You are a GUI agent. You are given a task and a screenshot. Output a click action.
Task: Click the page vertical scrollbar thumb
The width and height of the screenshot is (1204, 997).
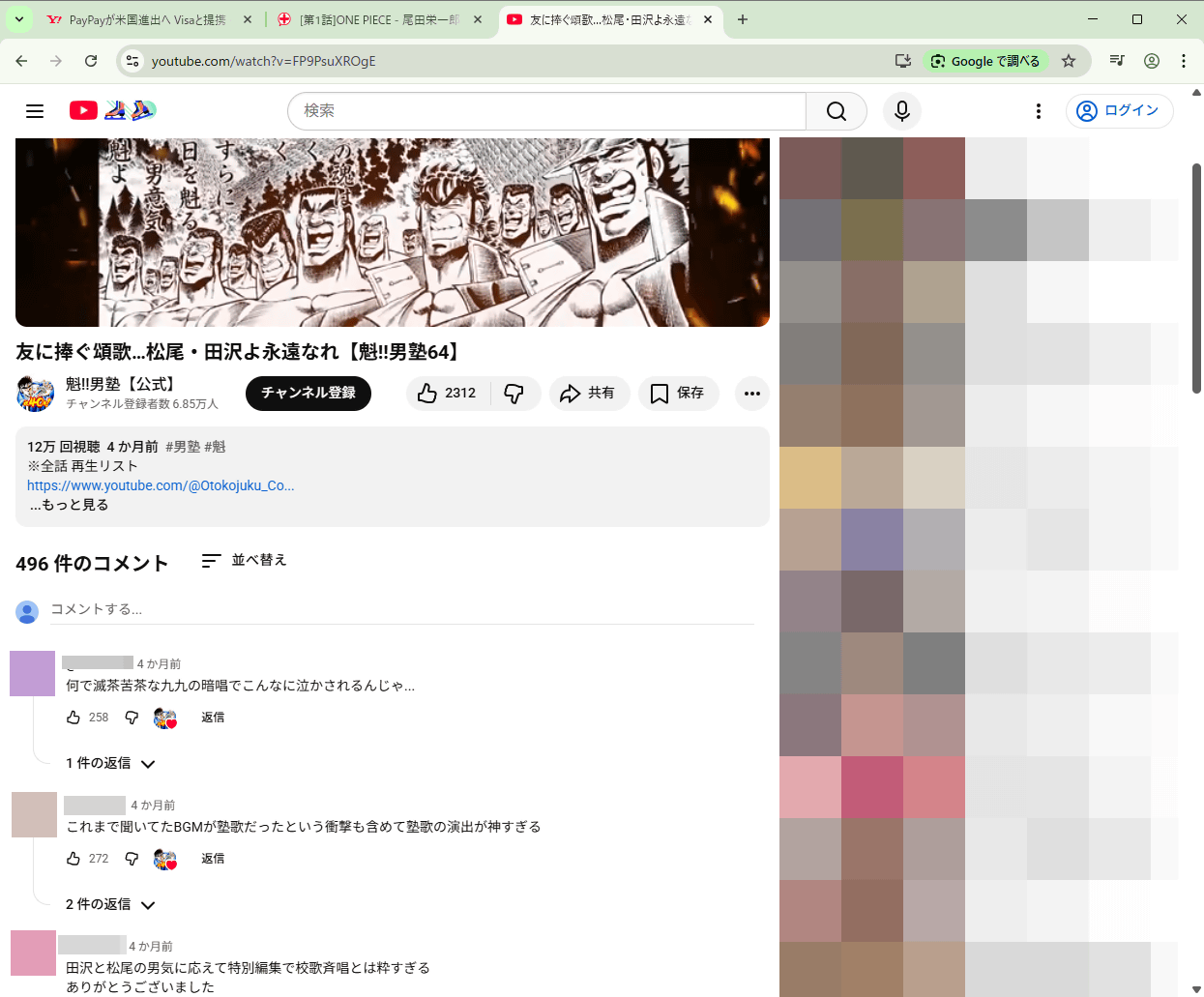click(1196, 279)
